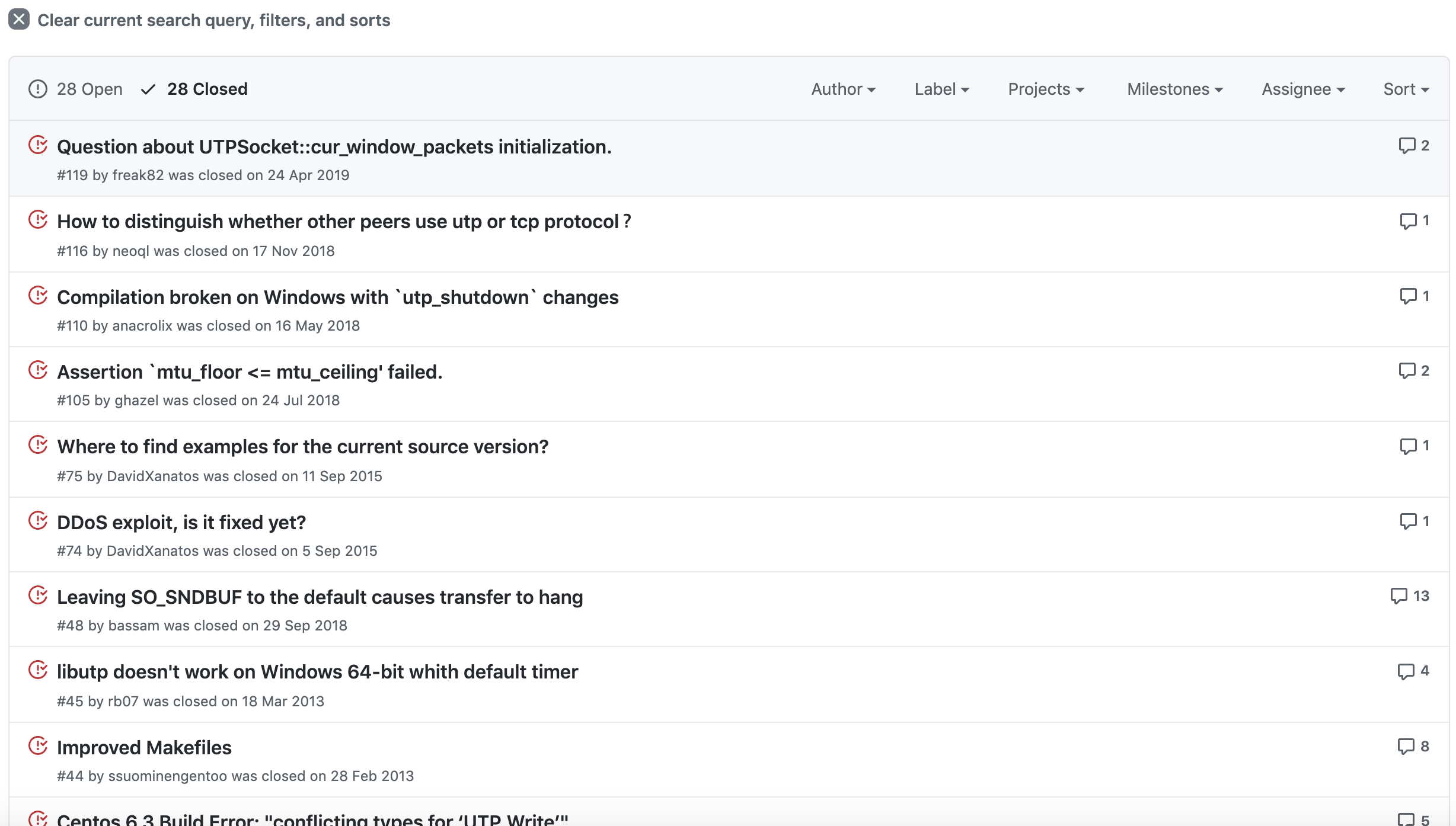Click comment count on Improved Makefiles issue
The height and width of the screenshot is (826, 1456).
[1425, 747]
